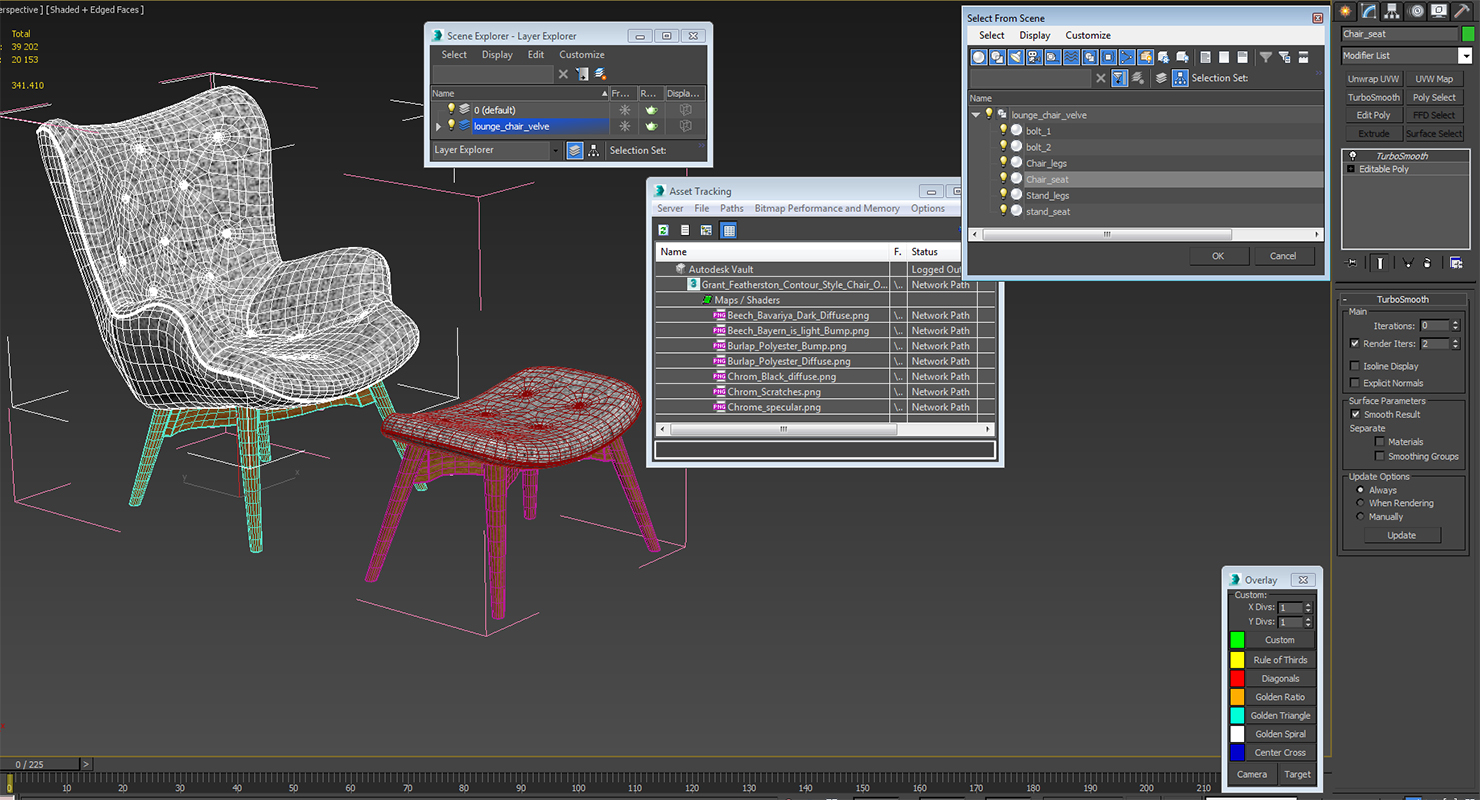Toggle Display Shapes filter in Select From Scene
This screenshot has height=800, width=1480.
pos(997,57)
